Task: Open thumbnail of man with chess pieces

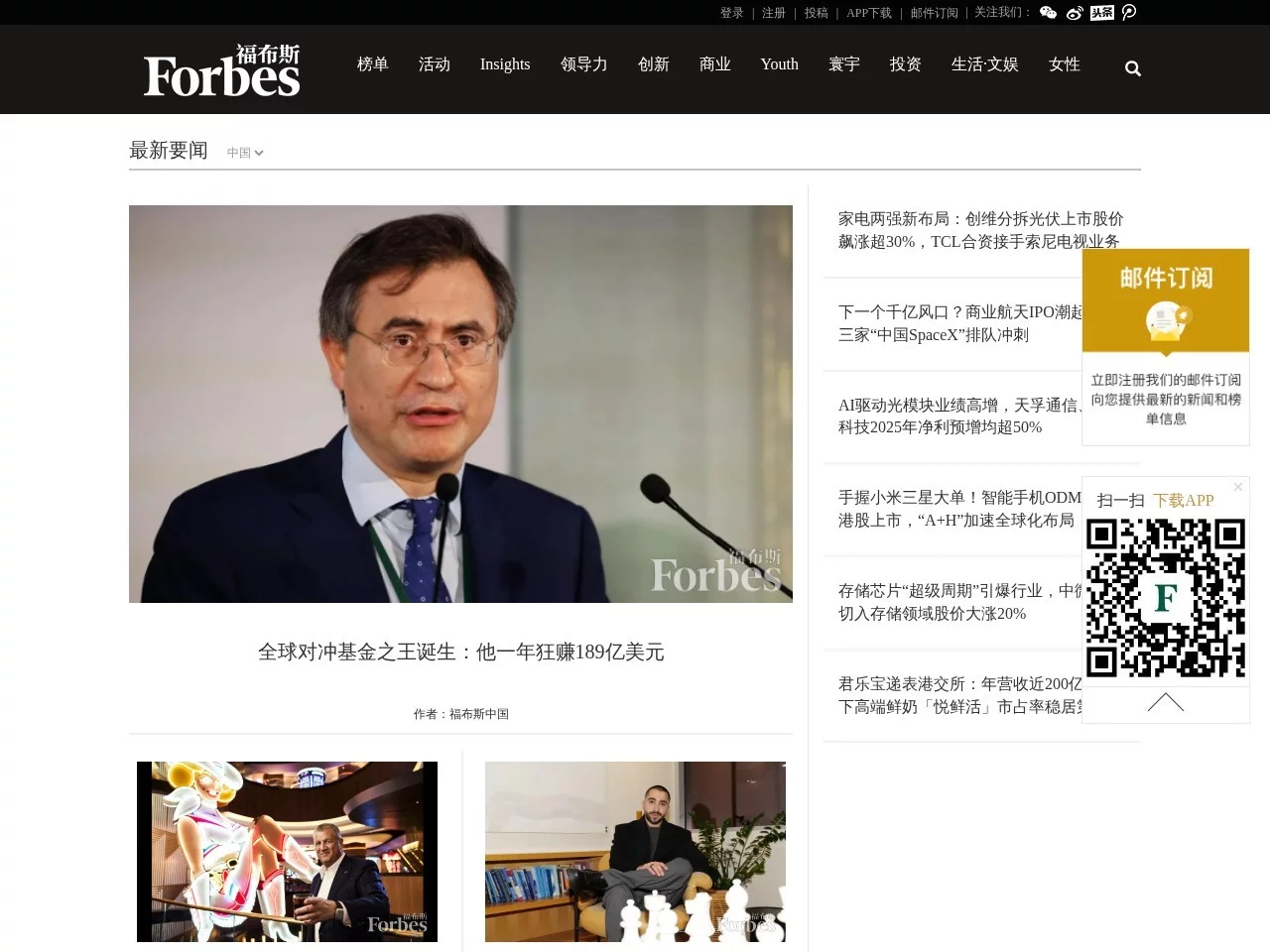Action: point(635,851)
